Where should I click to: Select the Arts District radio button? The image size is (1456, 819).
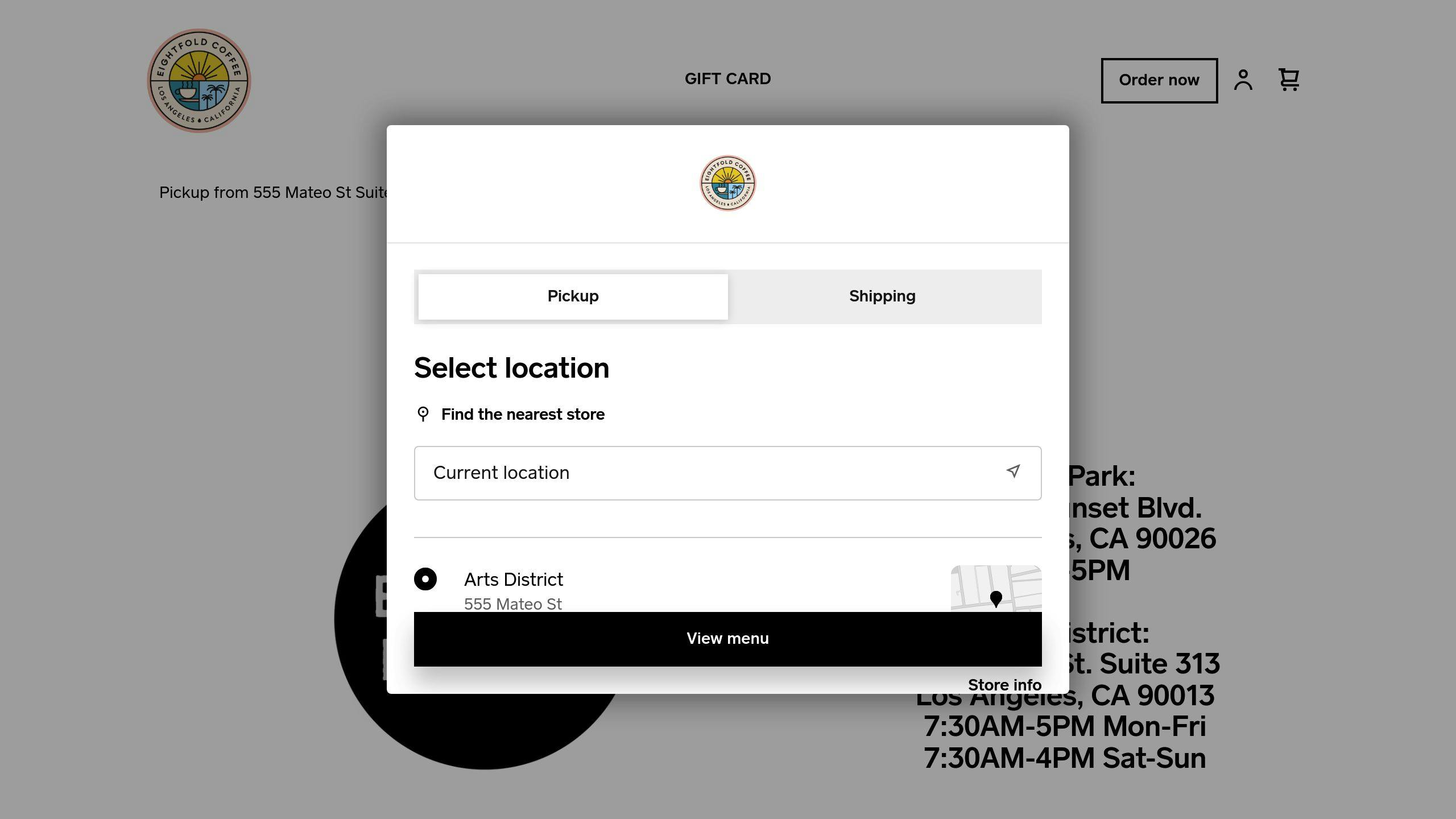pyautogui.click(x=425, y=579)
